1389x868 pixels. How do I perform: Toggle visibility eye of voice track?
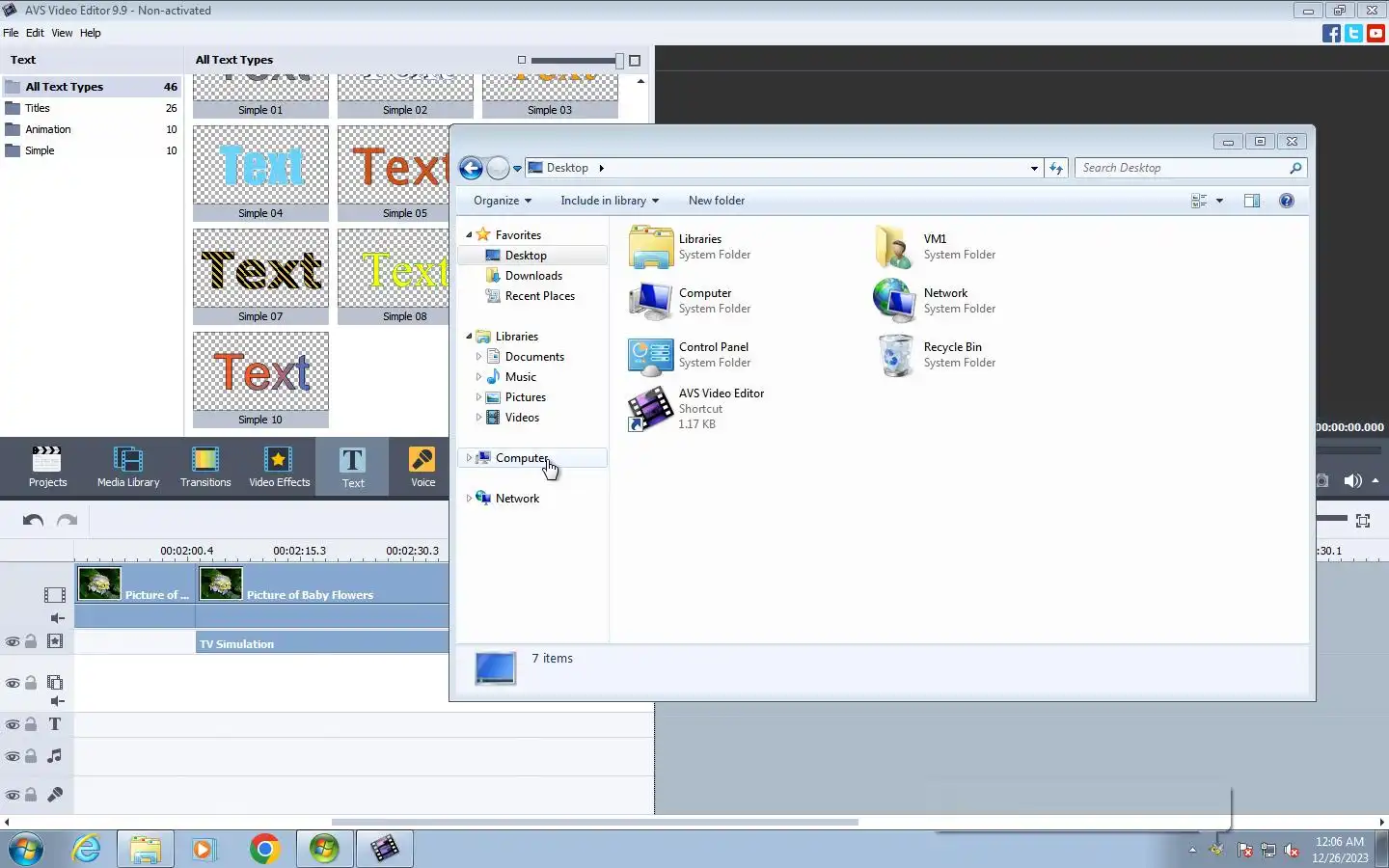(13, 795)
